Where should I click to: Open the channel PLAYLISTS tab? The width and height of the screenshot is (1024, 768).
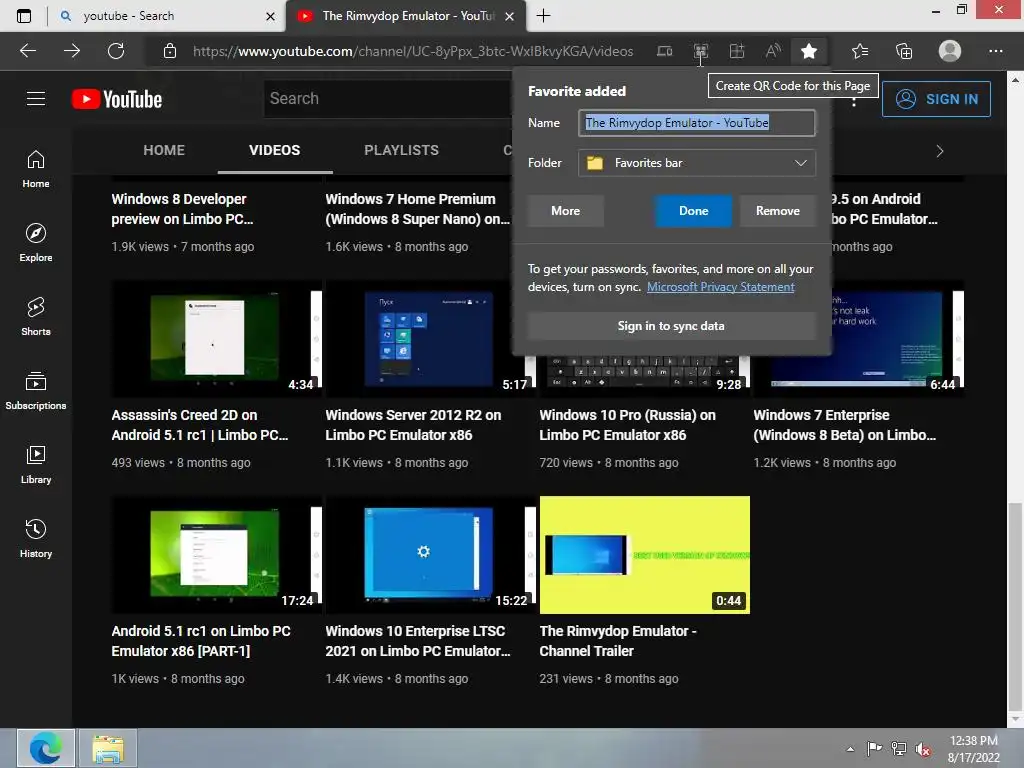[401, 150]
